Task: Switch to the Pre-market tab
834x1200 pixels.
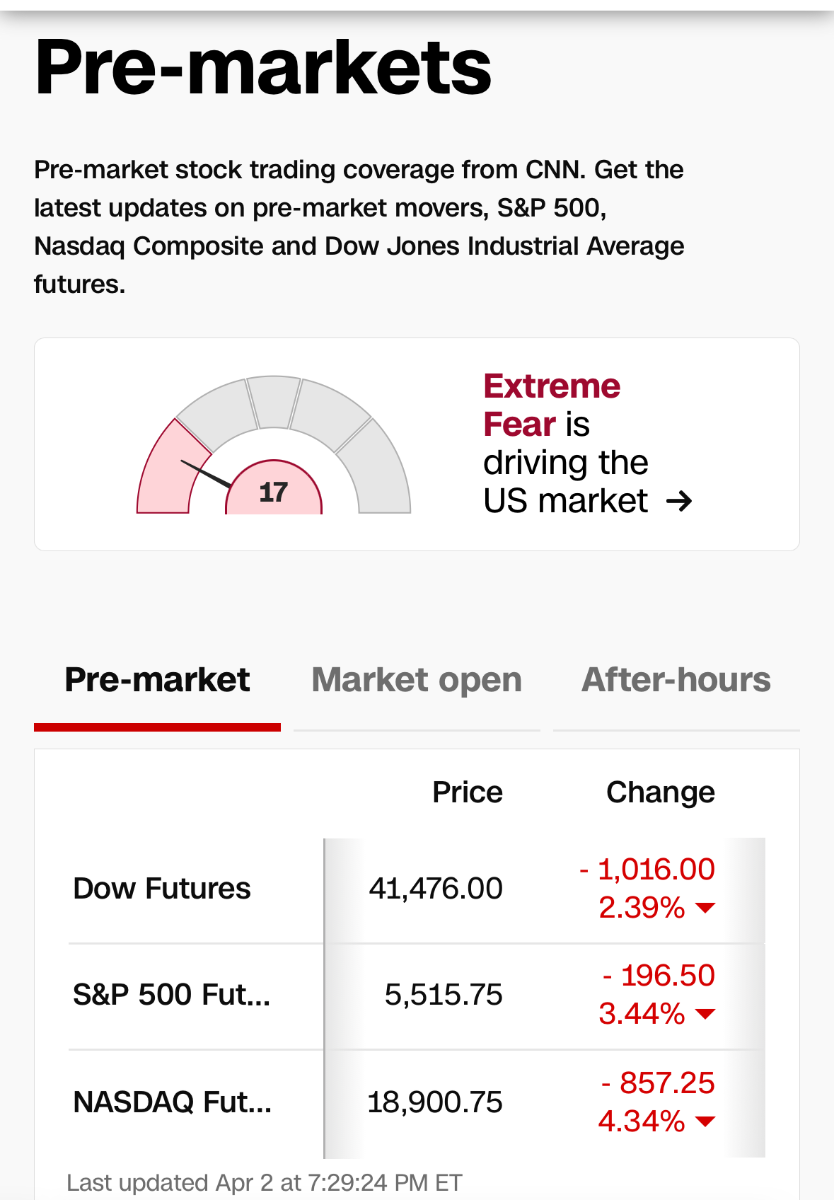Action: (x=157, y=680)
